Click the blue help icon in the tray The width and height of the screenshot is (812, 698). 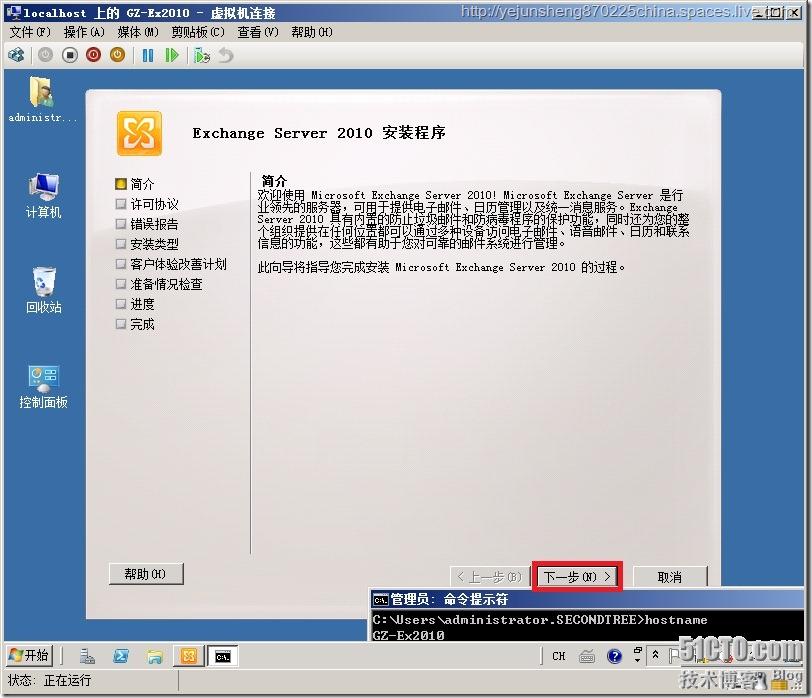point(614,657)
